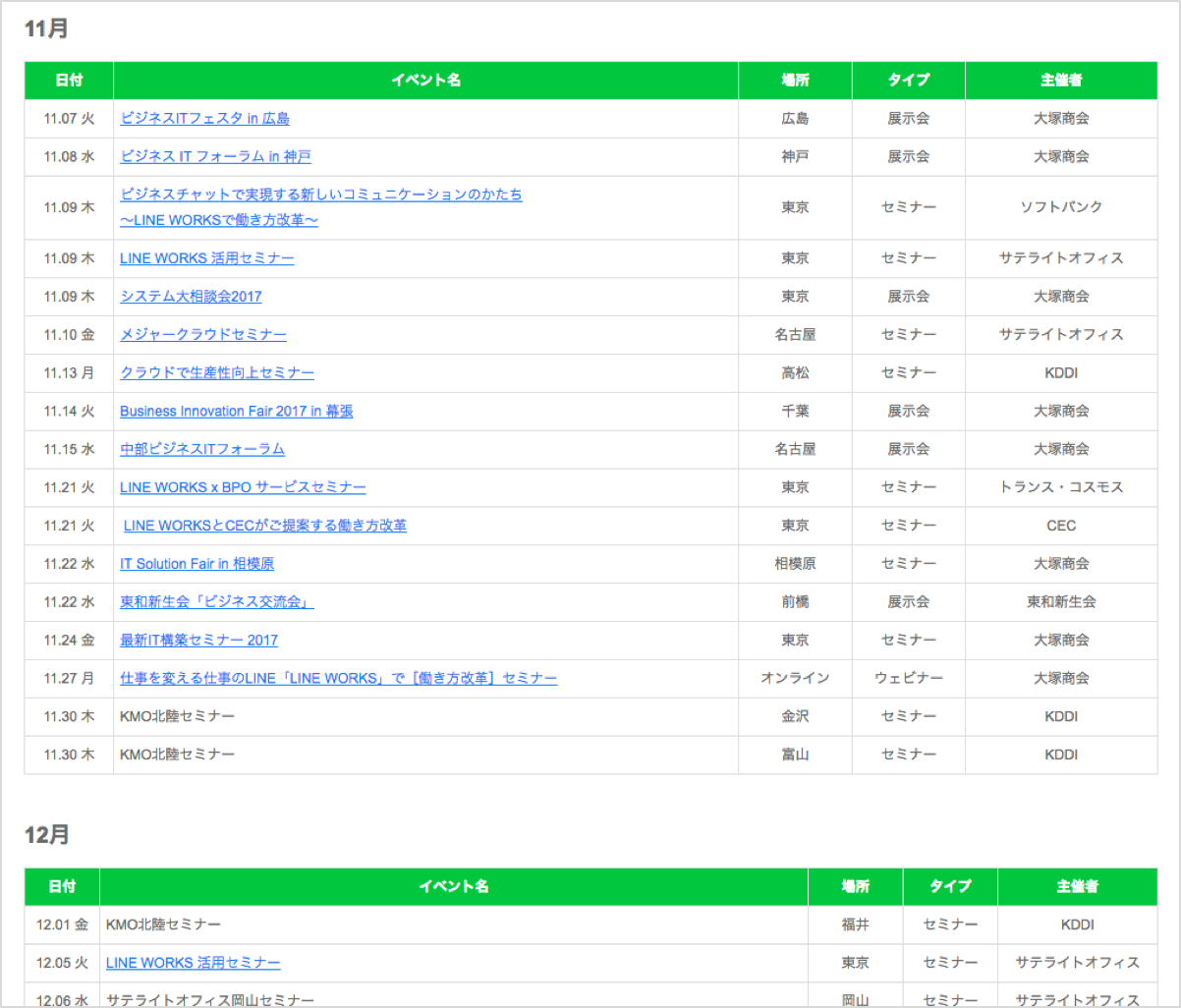Select 東和新生会「ビジネス交流会」 link
This screenshot has width=1181, height=1008.
pyautogui.click(x=216, y=602)
